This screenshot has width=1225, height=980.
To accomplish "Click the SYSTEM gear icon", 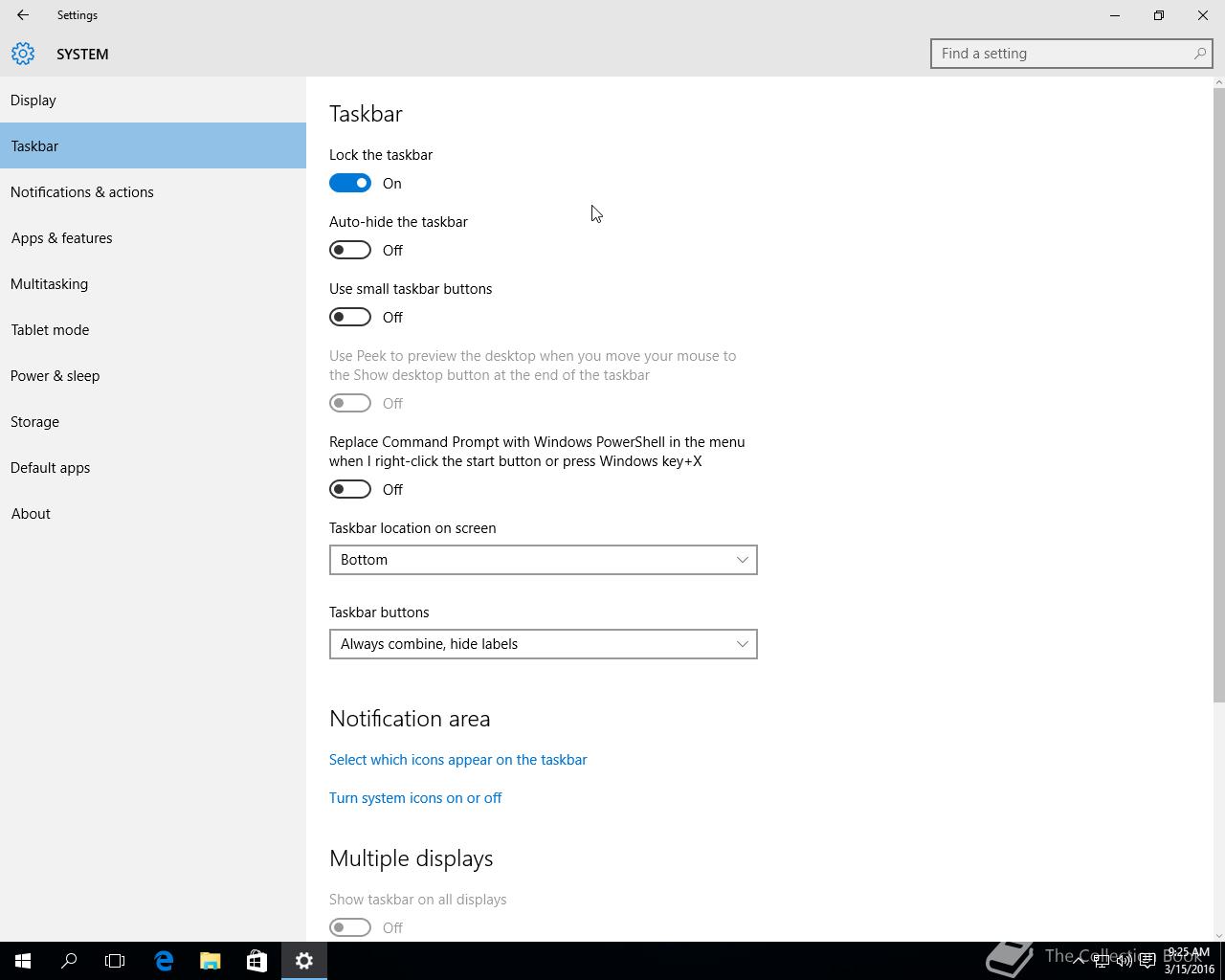I will pos(23,54).
